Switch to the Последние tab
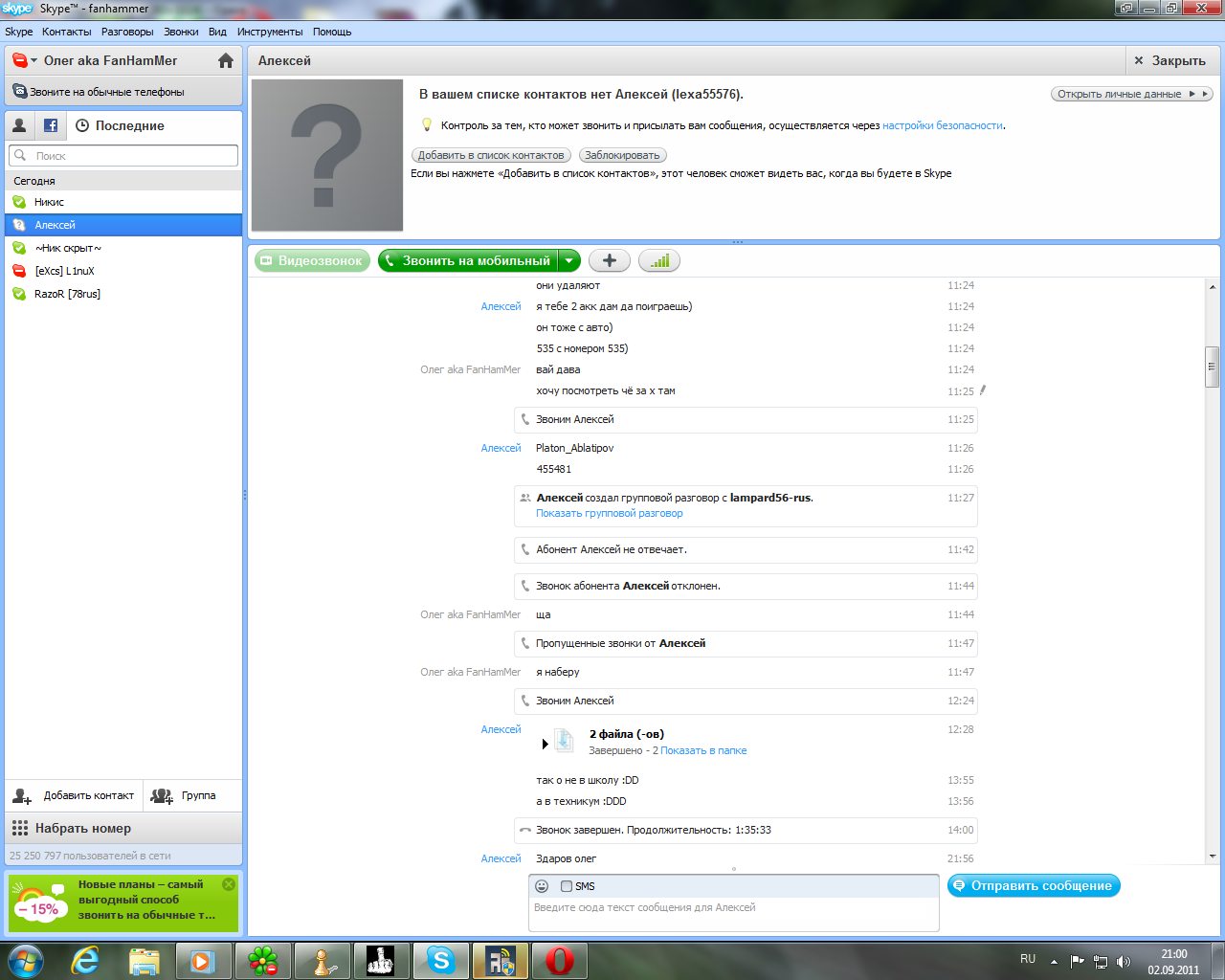The height and width of the screenshot is (980, 1225). tap(121, 125)
